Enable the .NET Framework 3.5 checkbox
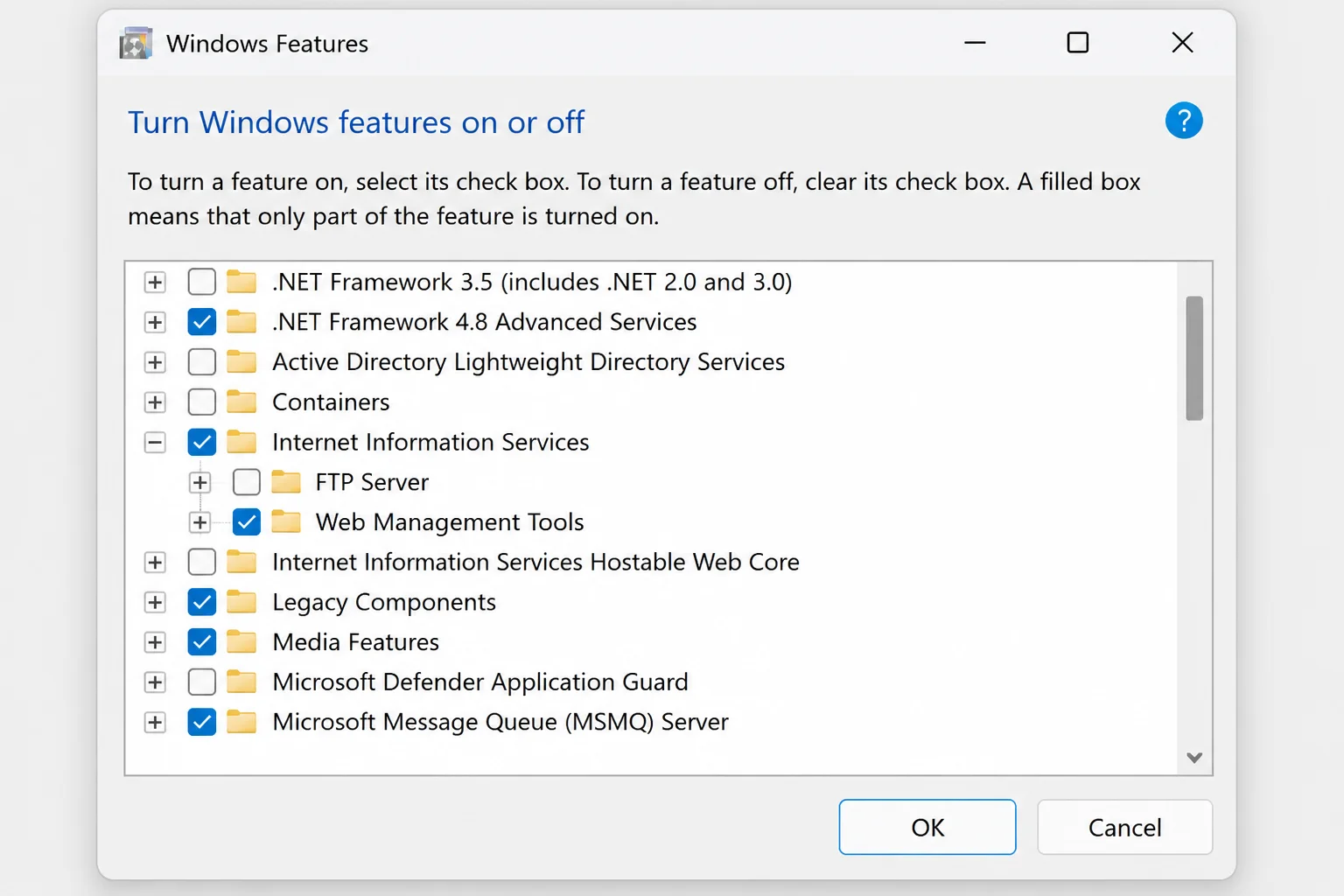The width and height of the screenshot is (1344, 896). pyautogui.click(x=202, y=282)
